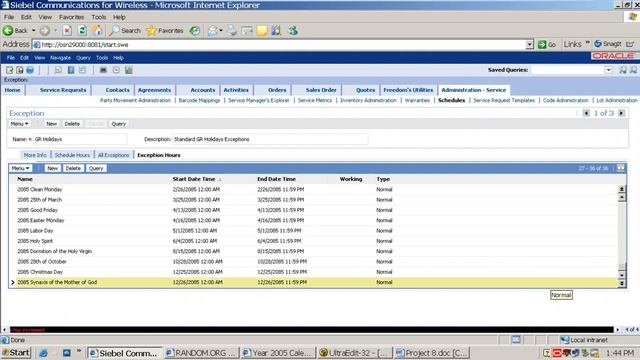Image resolution: width=640 pixels, height=360 pixels.
Task: Open the Saved Queries dropdown
Action: point(608,70)
